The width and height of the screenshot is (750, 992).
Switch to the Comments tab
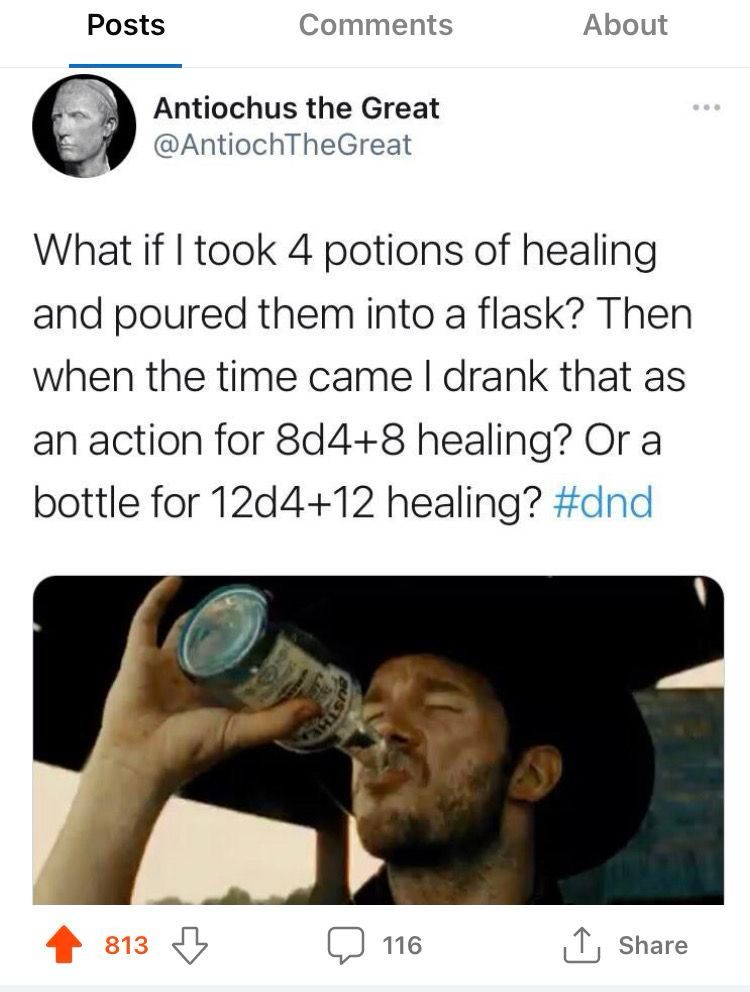point(374,26)
